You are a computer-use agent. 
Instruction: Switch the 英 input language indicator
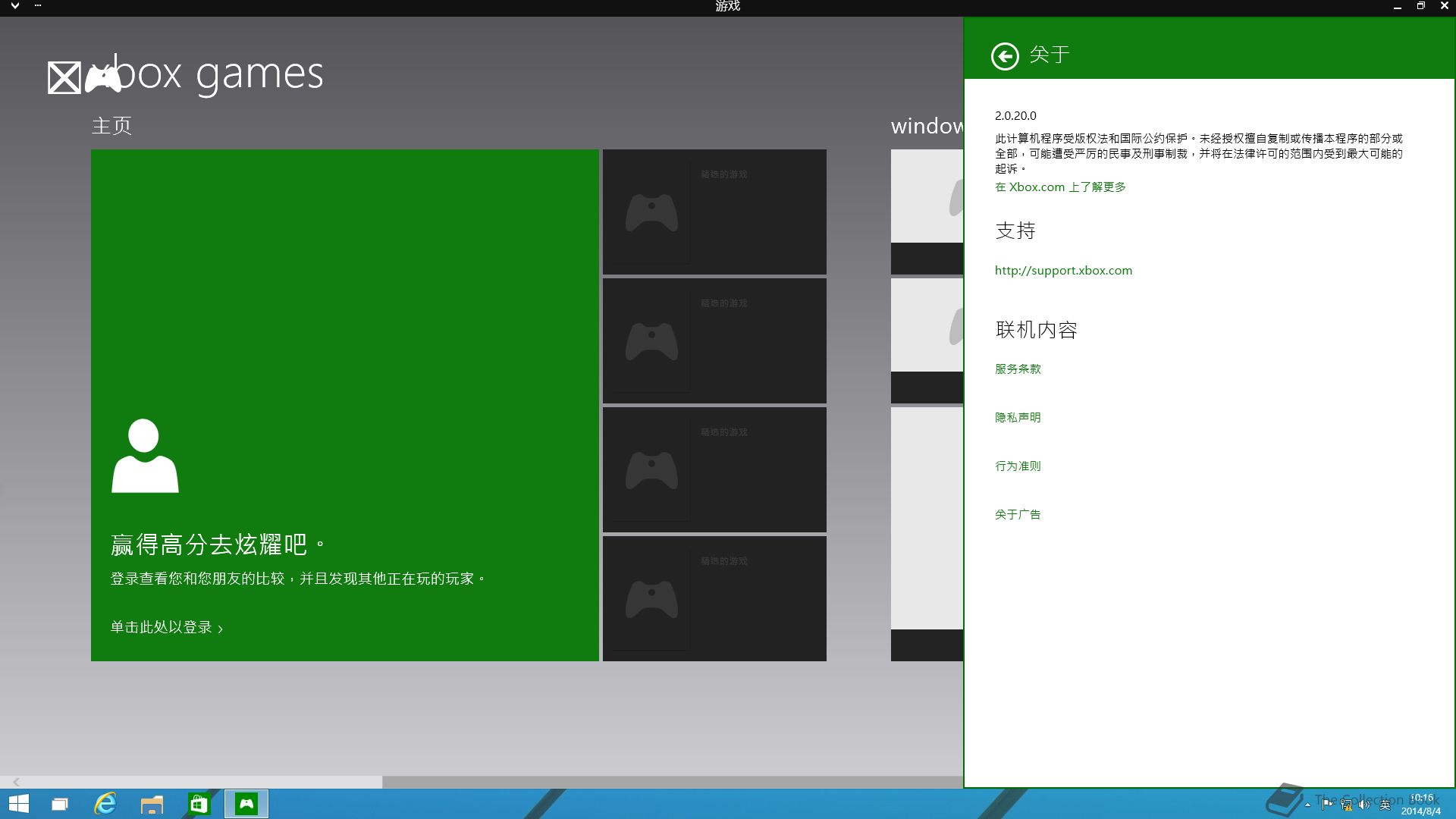pos(1385,805)
